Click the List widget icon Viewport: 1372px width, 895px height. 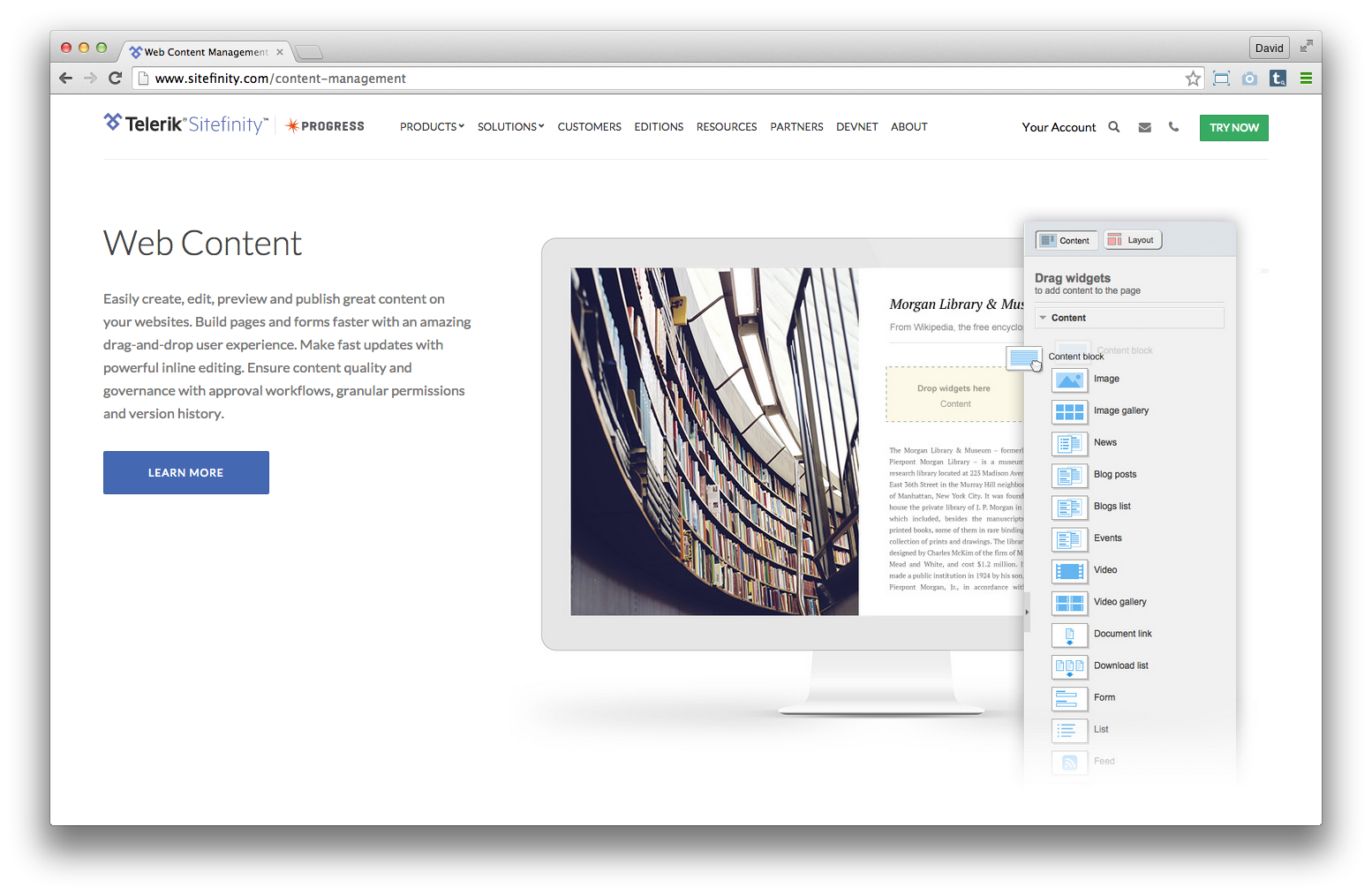point(1069,730)
